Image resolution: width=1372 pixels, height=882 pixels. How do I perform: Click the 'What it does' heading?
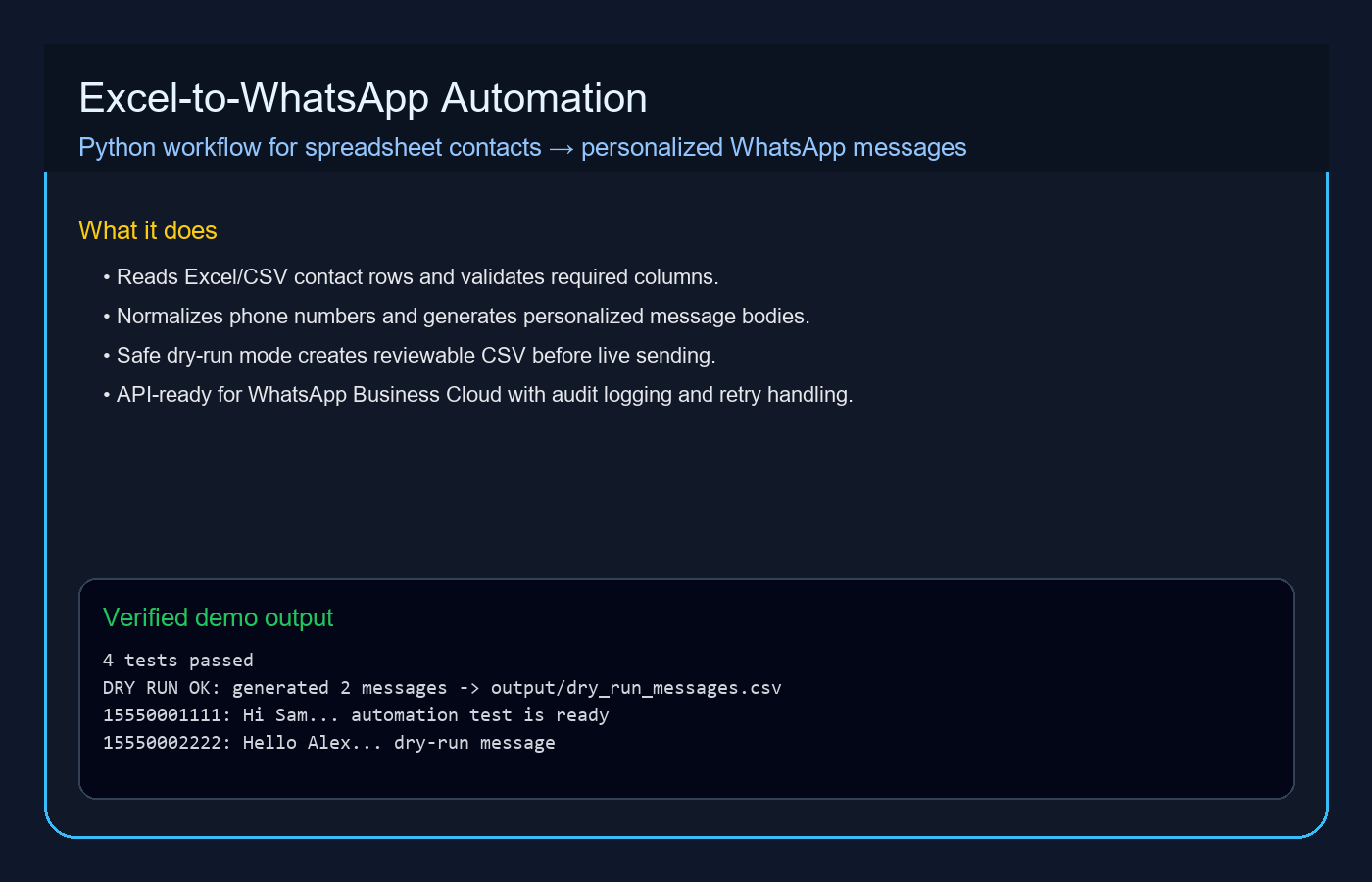pyautogui.click(x=148, y=230)
